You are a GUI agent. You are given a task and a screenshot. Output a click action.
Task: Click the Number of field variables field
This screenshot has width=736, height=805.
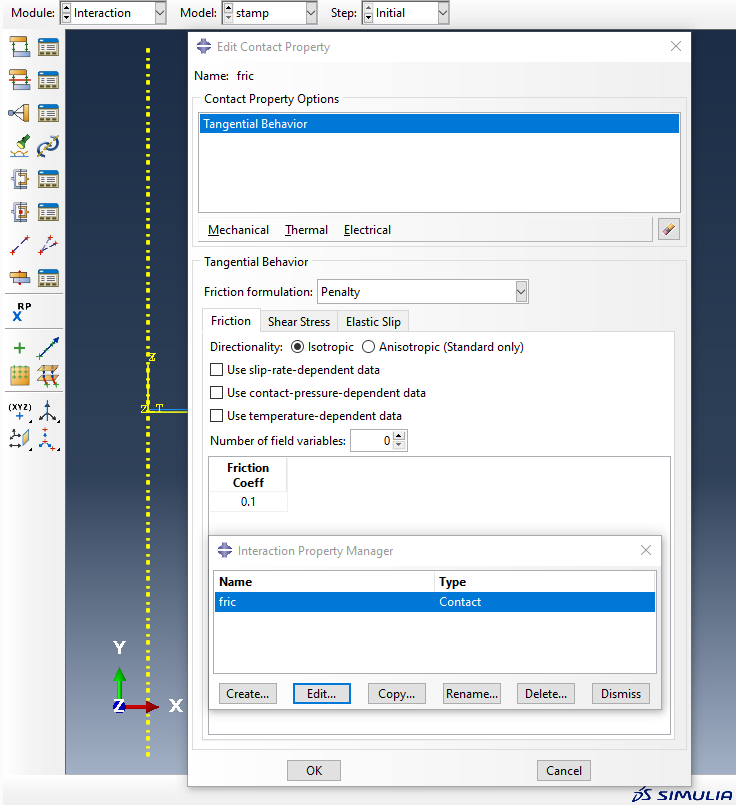click(372, 440)
